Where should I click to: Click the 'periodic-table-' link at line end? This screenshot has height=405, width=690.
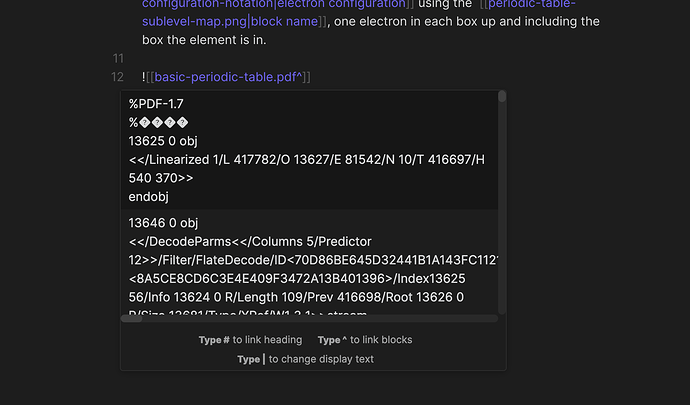532,4
